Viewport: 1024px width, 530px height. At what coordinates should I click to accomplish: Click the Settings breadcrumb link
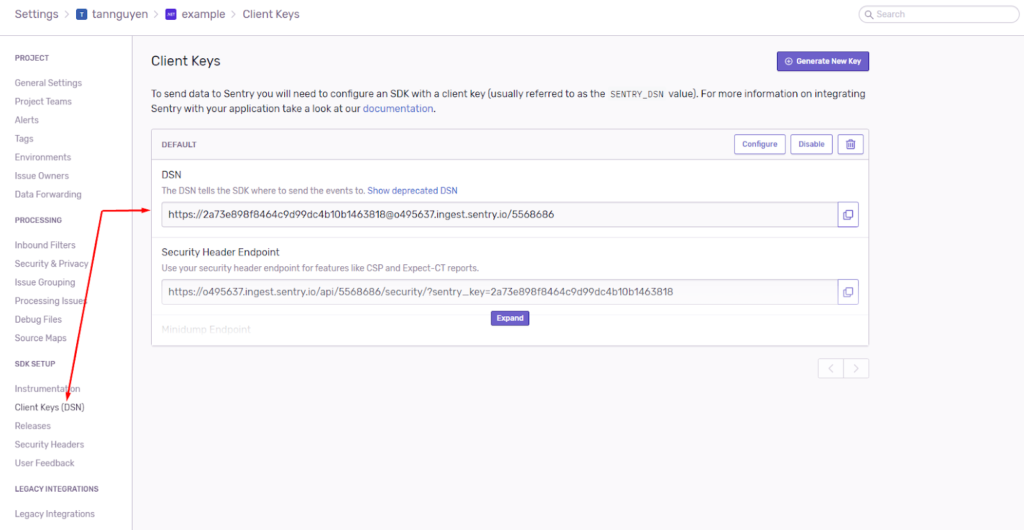point(36,15)
